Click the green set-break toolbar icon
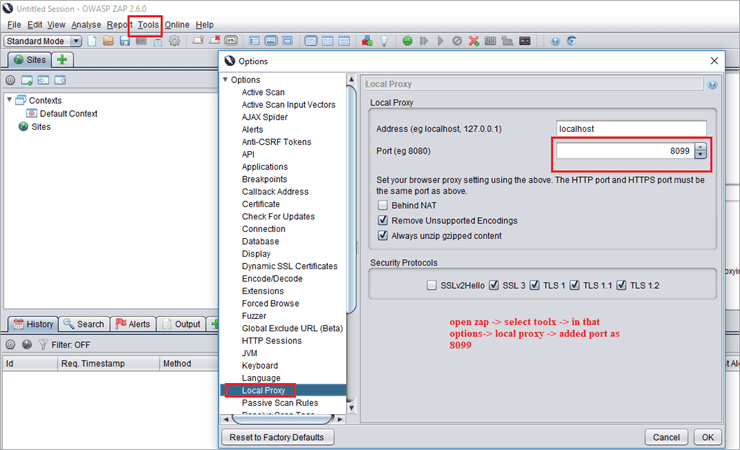This screenshot has width=740, height=450. click(407, 41)
